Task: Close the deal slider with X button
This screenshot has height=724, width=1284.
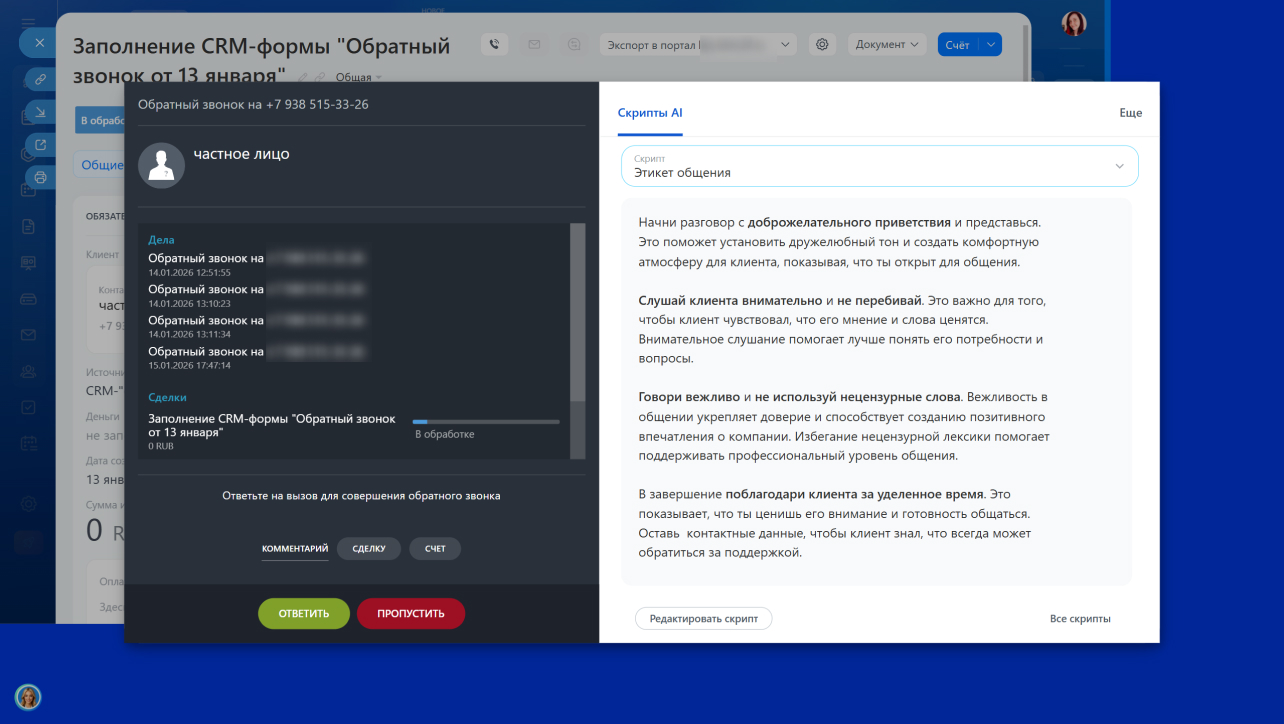Action: click(x=39, y=43)
